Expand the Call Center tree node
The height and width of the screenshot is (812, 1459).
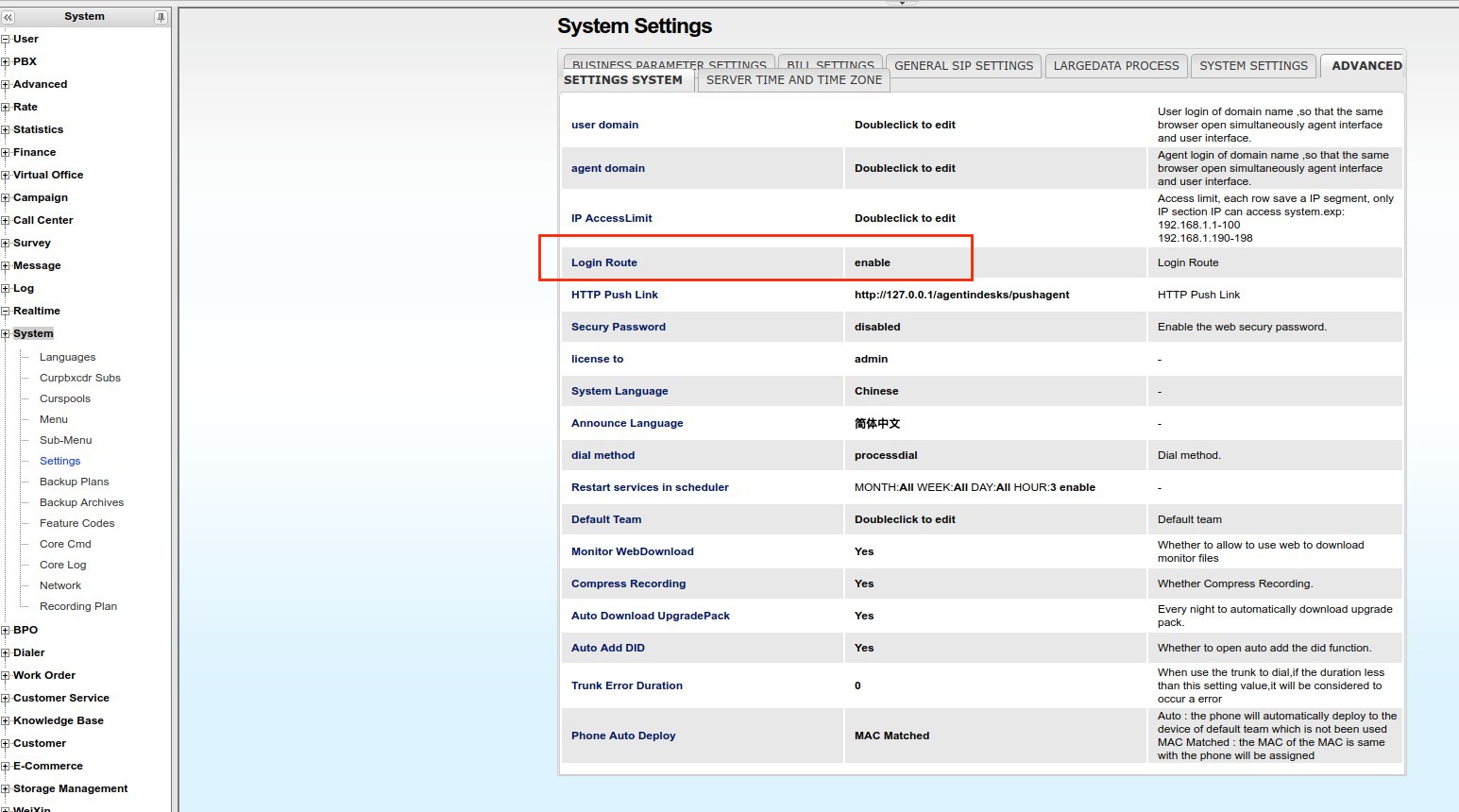click(x=6, y=221)
